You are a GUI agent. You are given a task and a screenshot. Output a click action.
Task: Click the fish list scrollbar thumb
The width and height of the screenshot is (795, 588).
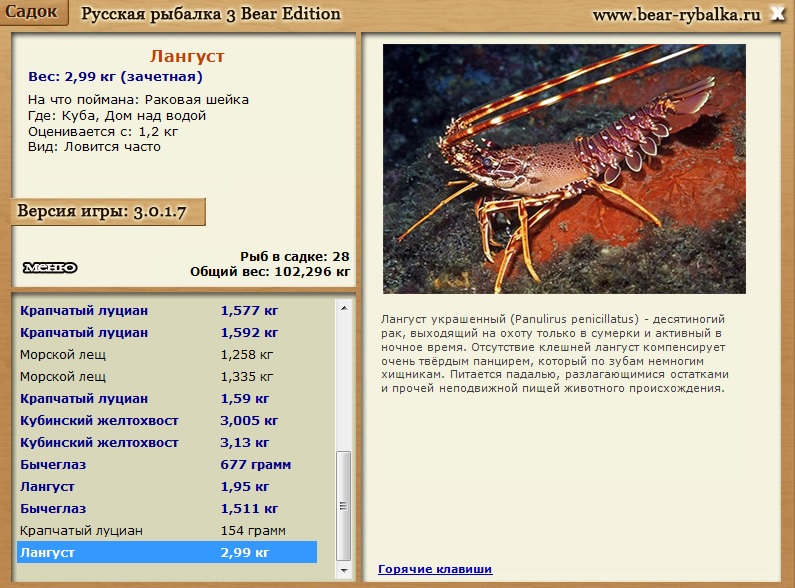(x=344, y=505)
